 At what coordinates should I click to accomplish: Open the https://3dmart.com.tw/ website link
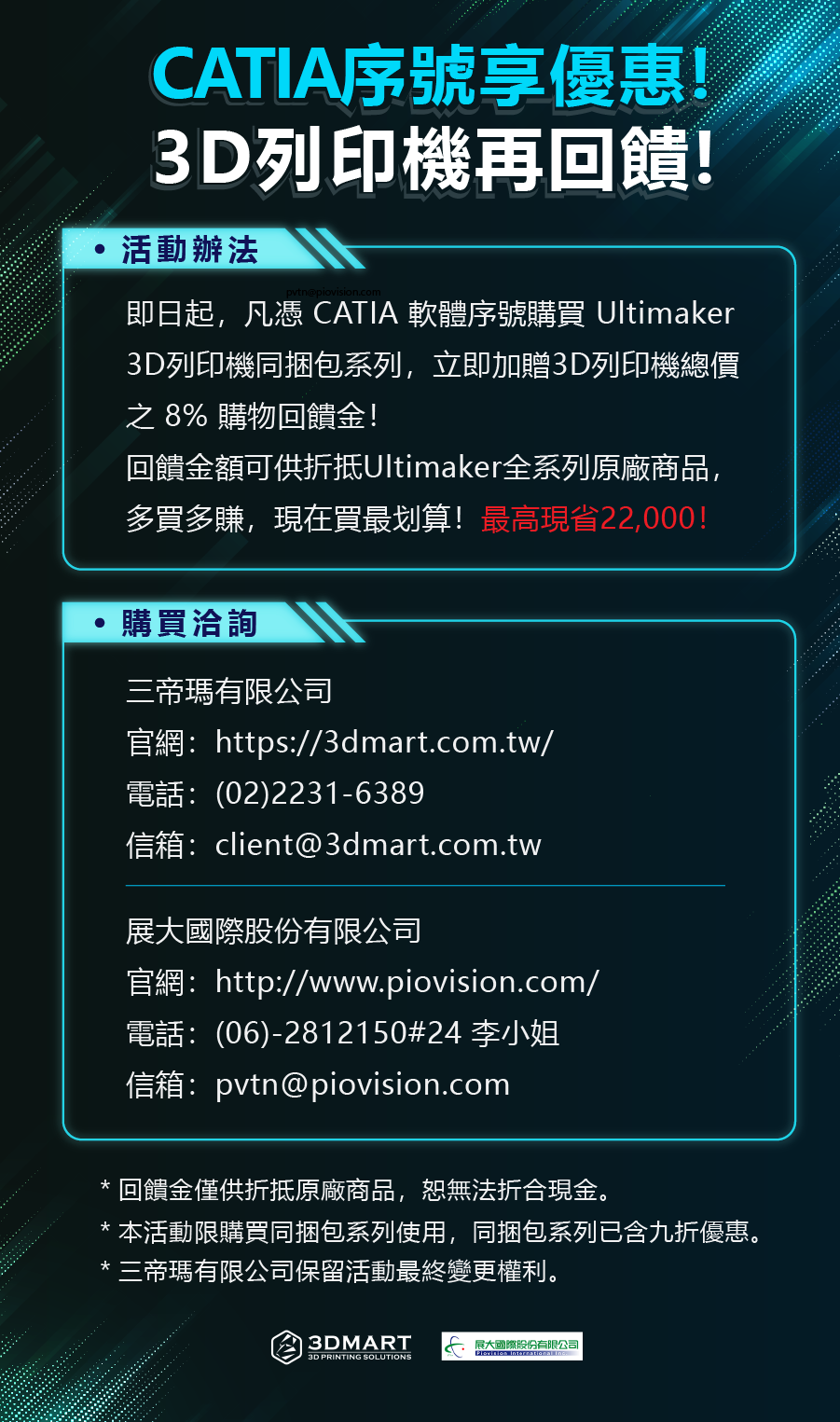click(384, 742)
